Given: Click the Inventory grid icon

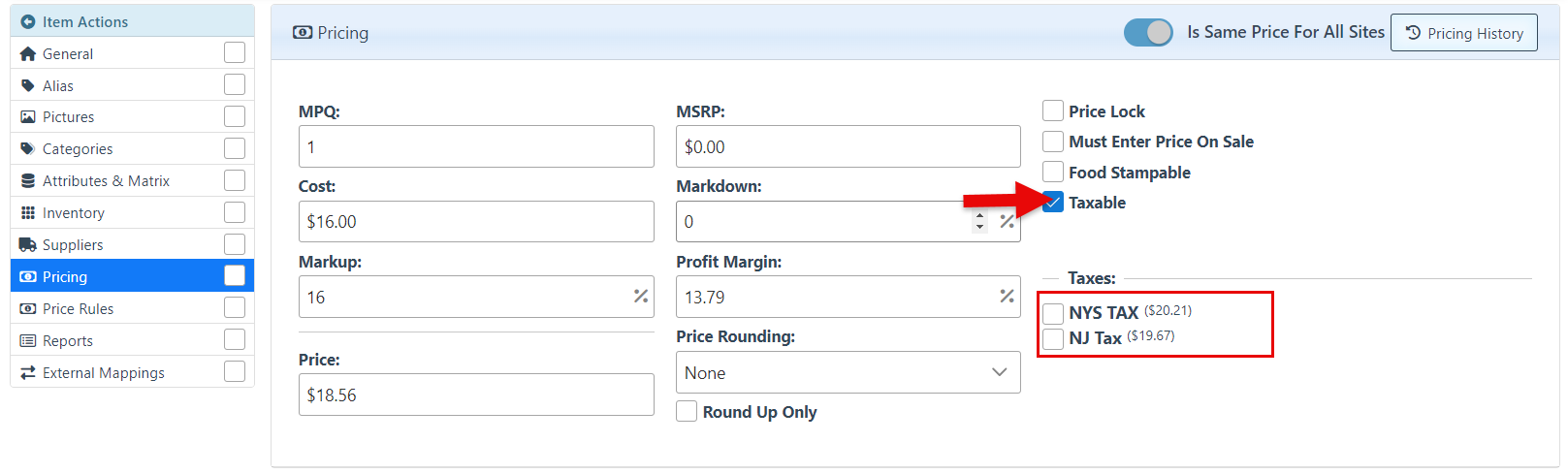Looking at the screenshot, I should (x=27, y=213).
